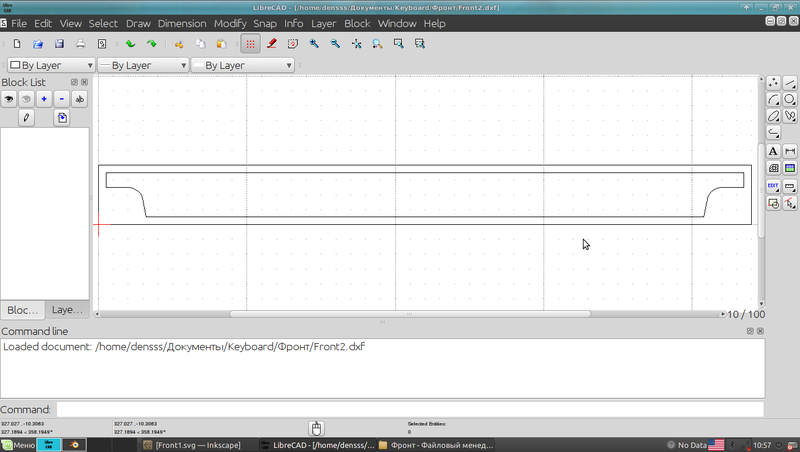Viewport: 800px width, 452px height.
Task: Select the Dimension tool
Action: pyautogui.click(x=790, y=151)
